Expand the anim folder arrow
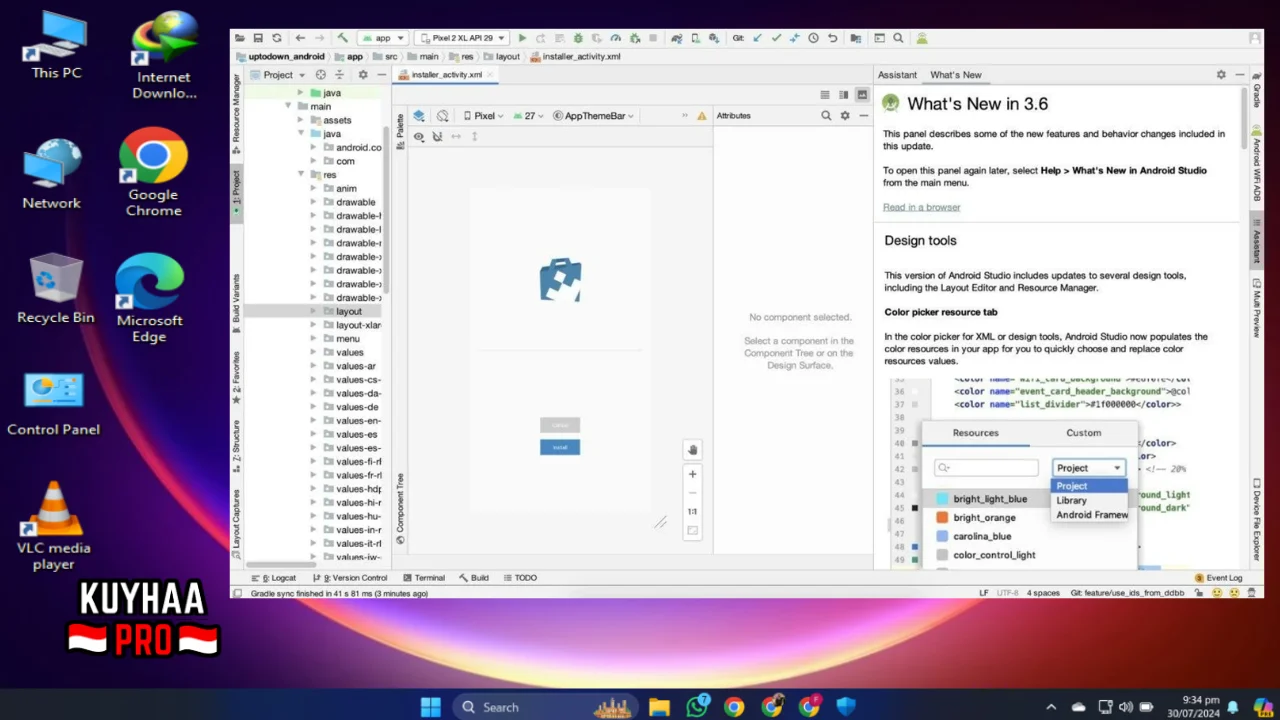This screenshot has width=1280, height=720. pos(315,188)
